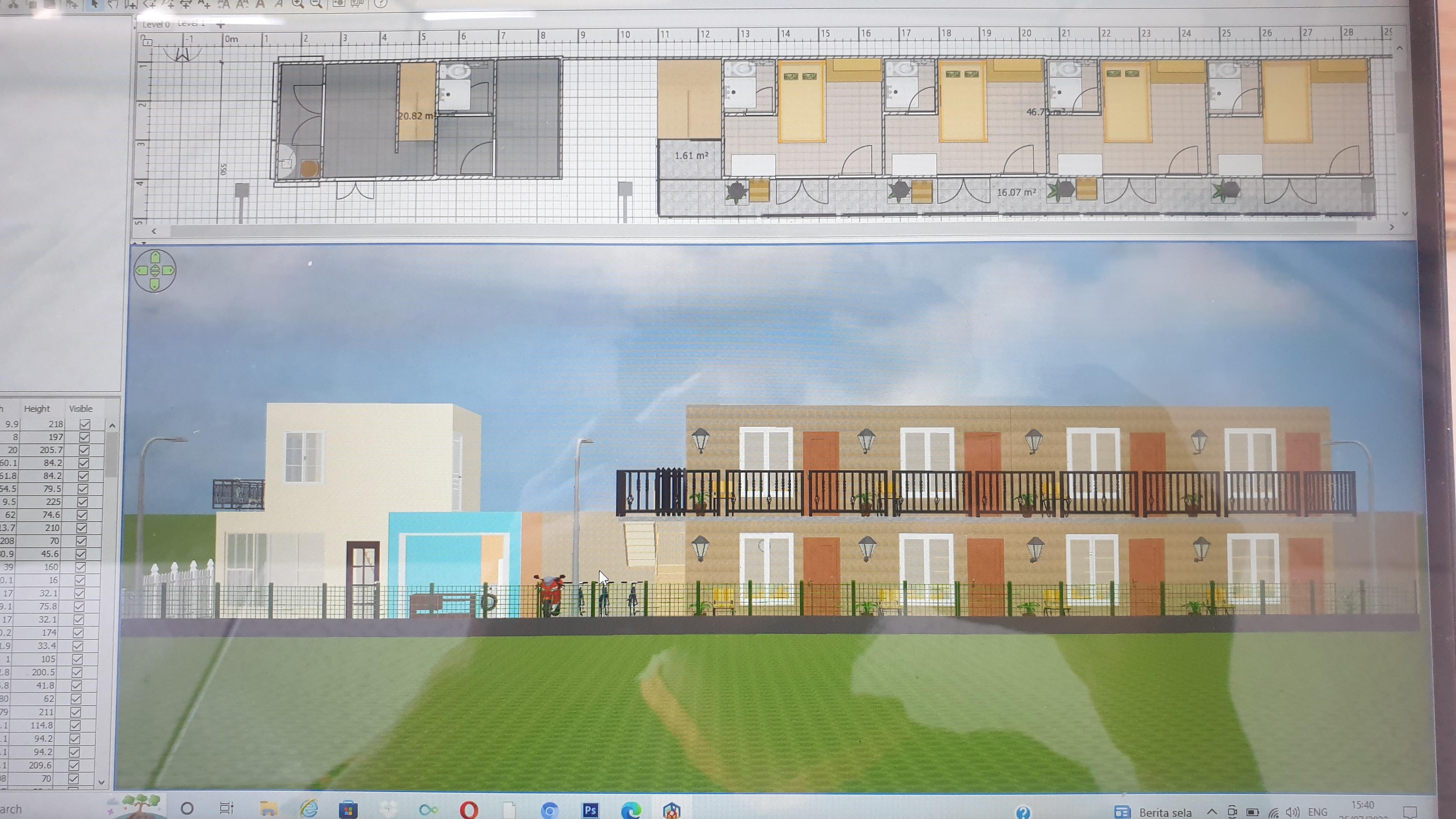Click the plan lock icon at ruler corner
The width and height of the screenshot is (1456, 819).
click(x=147, y=41)
